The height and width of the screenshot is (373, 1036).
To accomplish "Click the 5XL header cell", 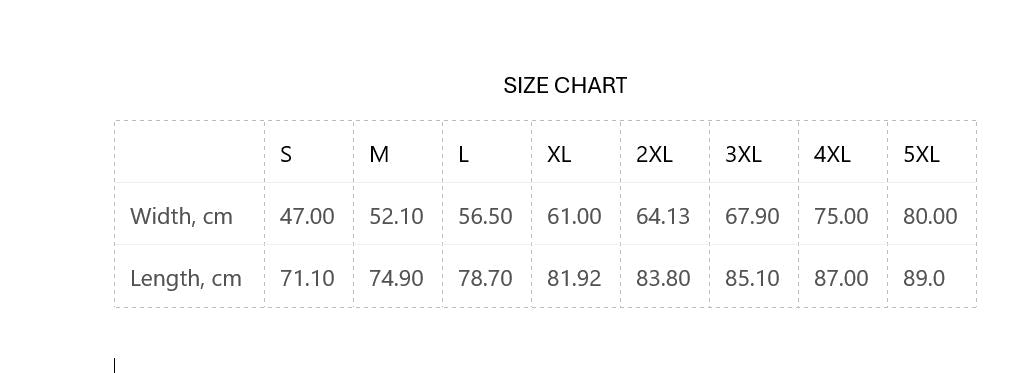I will [932, 152].
